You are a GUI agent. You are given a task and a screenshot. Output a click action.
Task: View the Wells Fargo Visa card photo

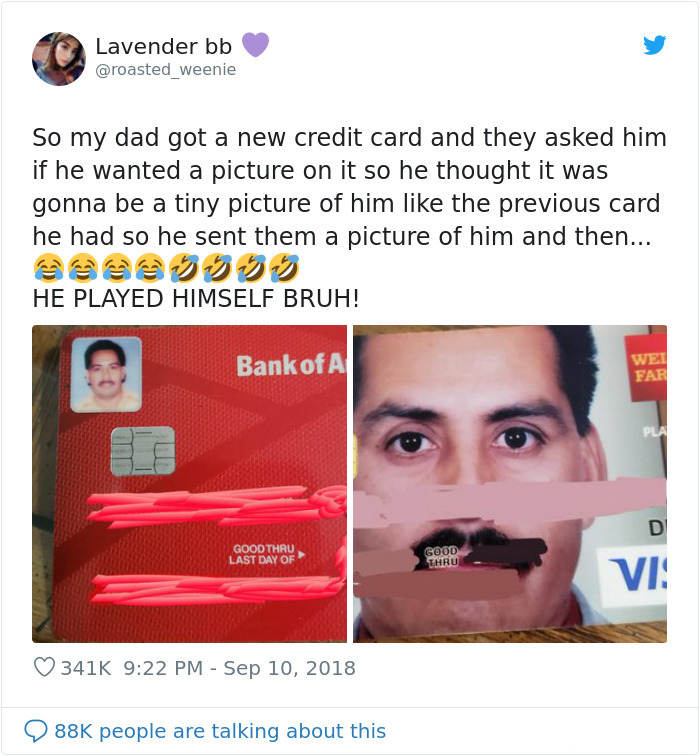[x=510, y=484]
